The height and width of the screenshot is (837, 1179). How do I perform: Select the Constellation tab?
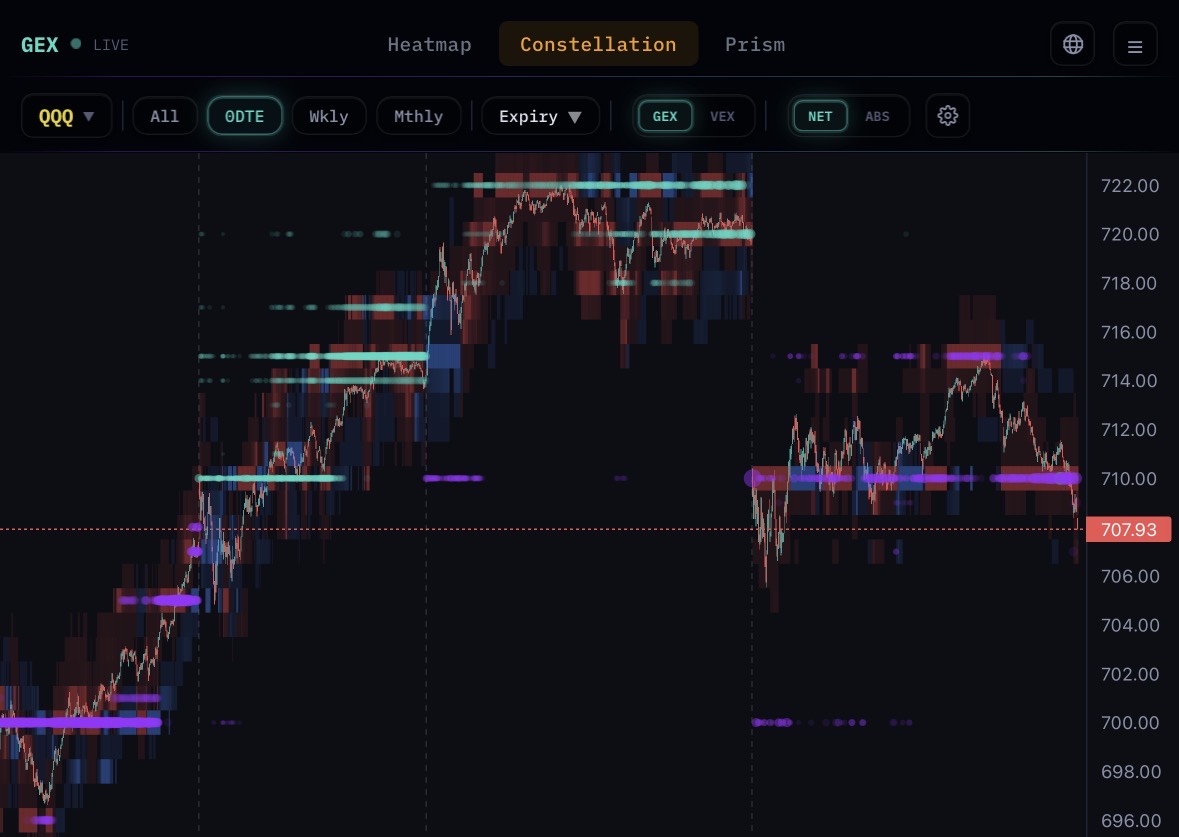[x=599, y=44]
